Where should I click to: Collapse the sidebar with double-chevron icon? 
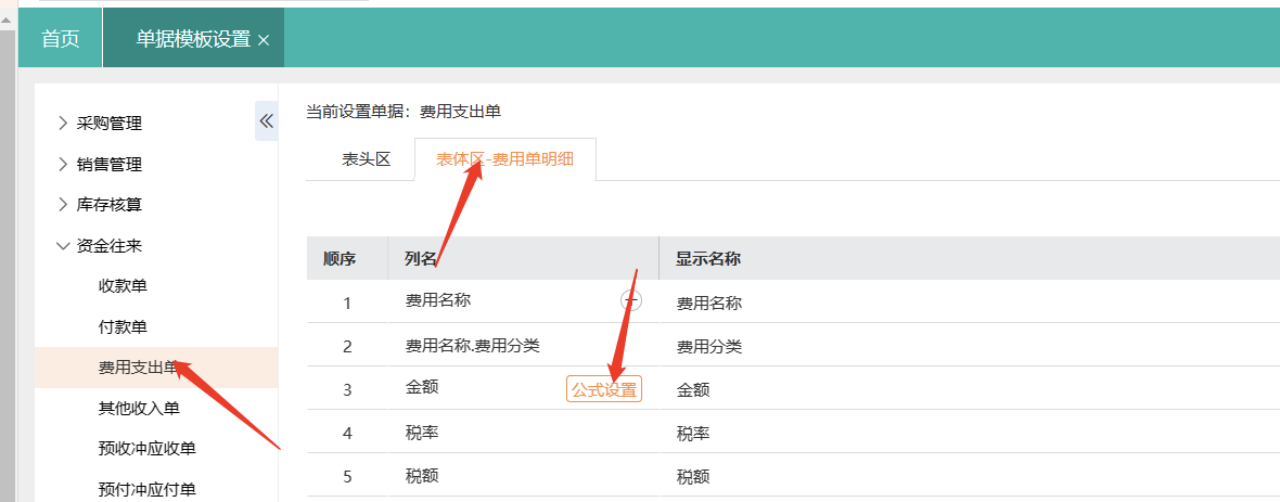(266, 121)
